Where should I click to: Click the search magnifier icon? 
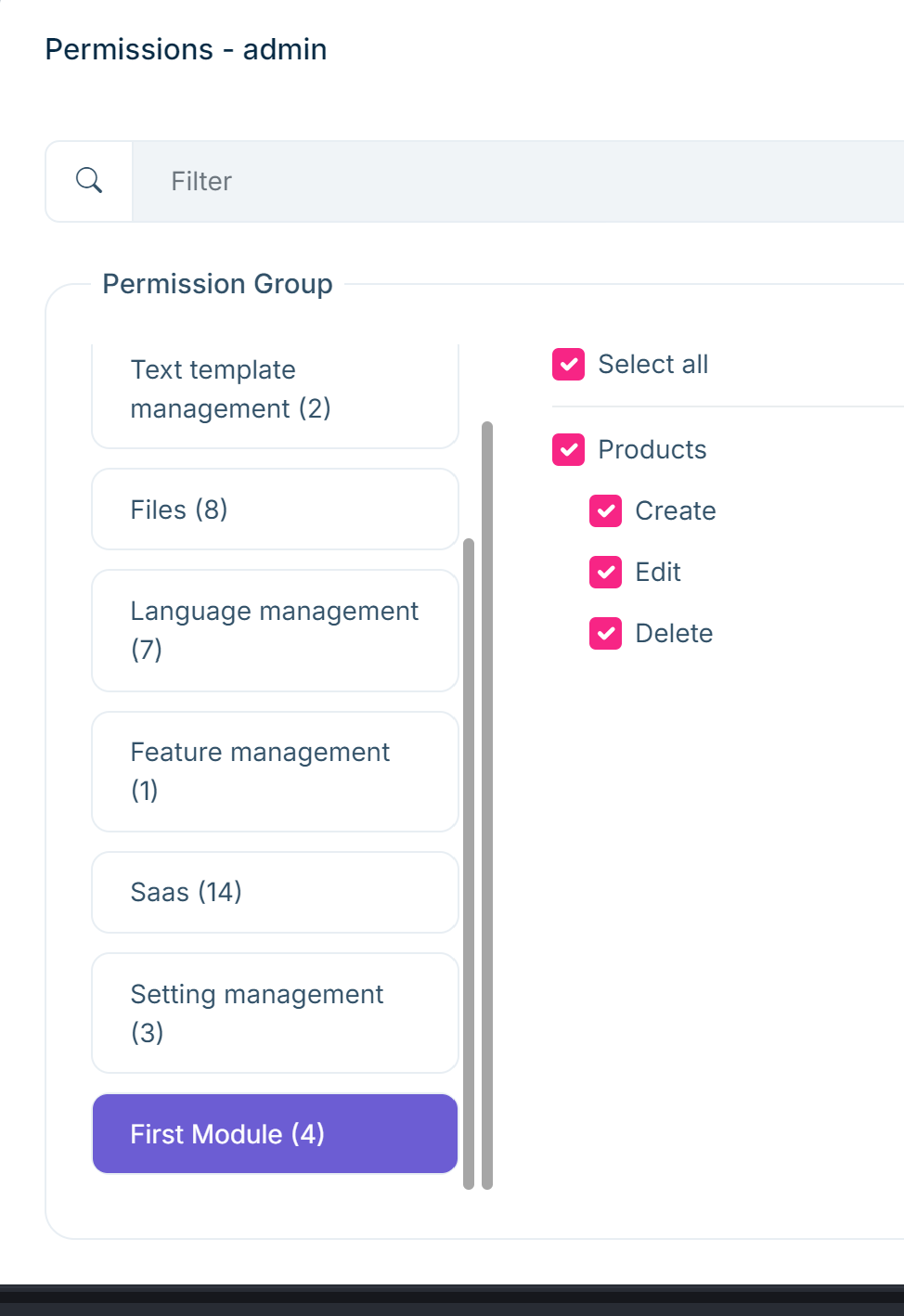89,180
